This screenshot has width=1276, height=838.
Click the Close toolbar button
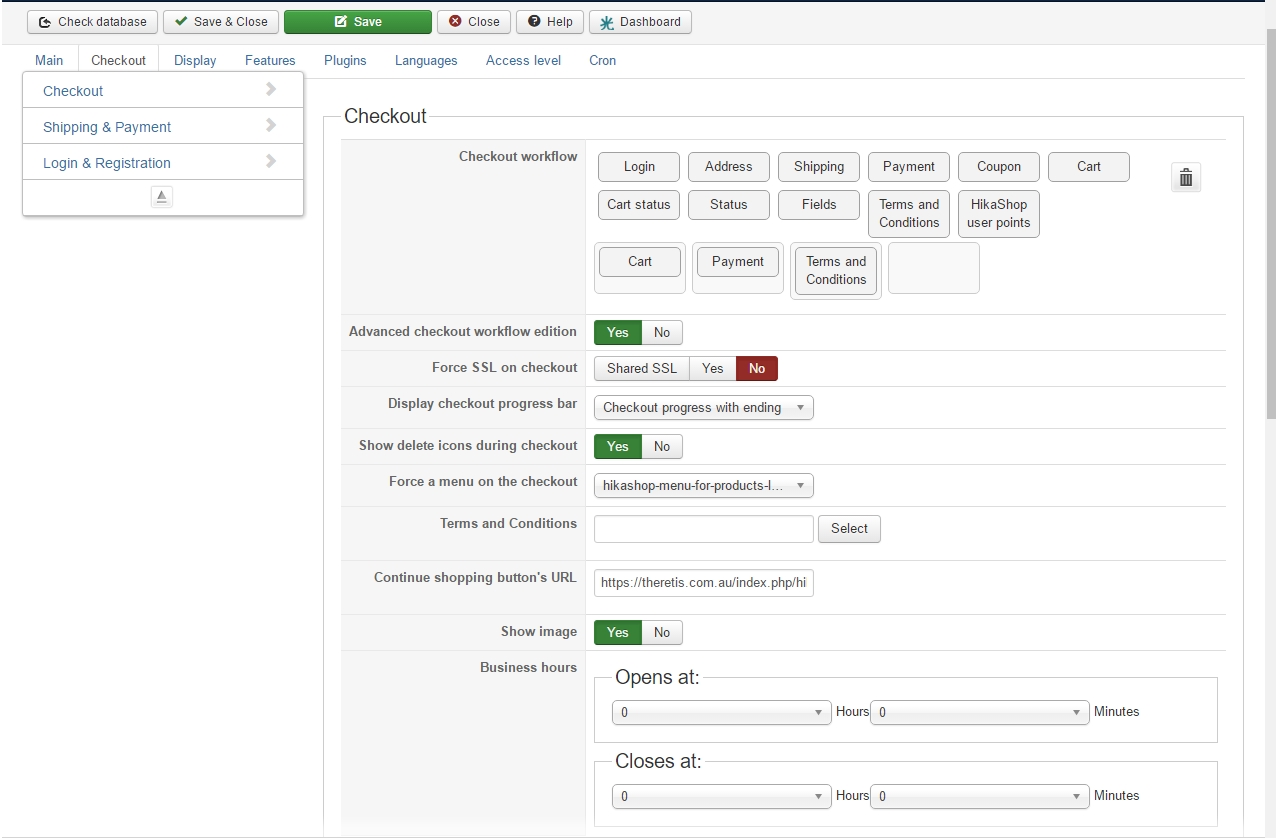tap(473, 22)
